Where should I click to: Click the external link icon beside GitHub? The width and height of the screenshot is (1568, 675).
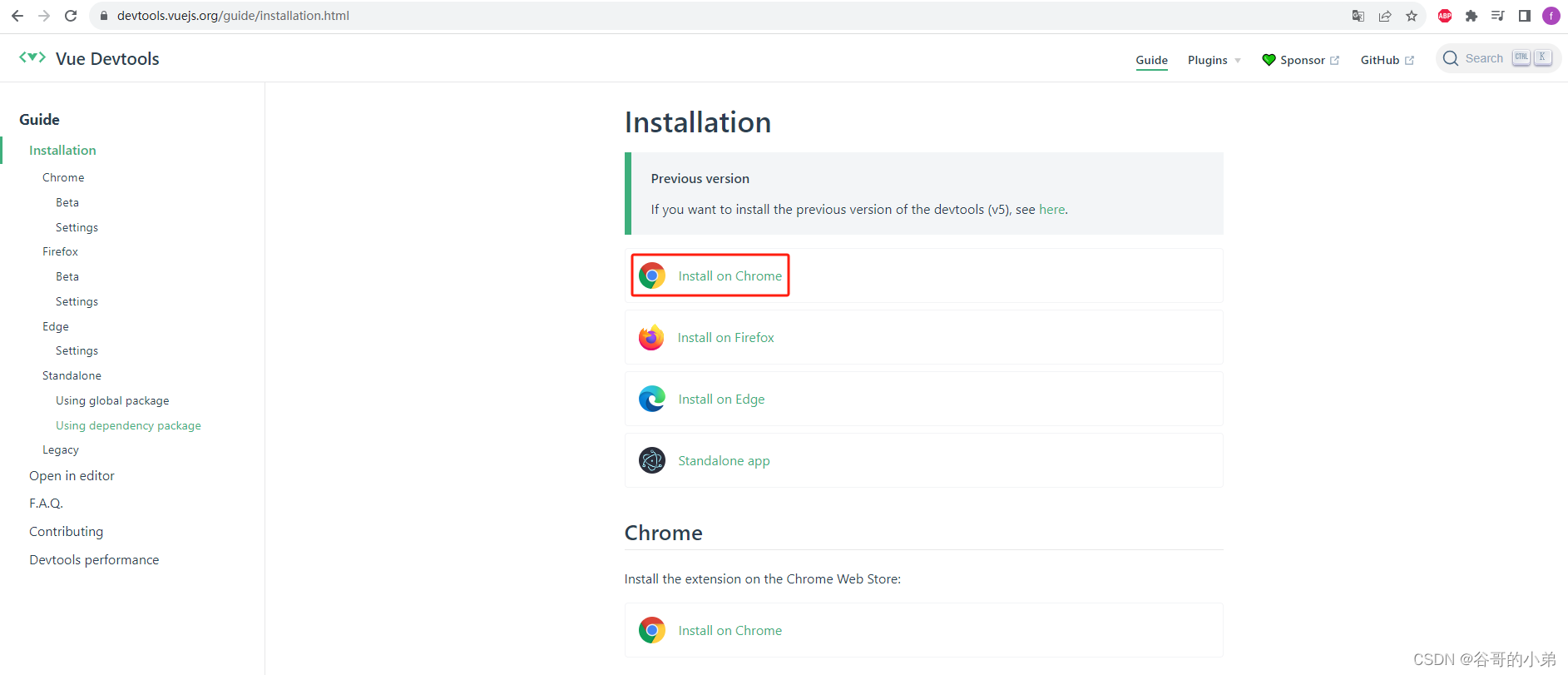coord(1409,60)
